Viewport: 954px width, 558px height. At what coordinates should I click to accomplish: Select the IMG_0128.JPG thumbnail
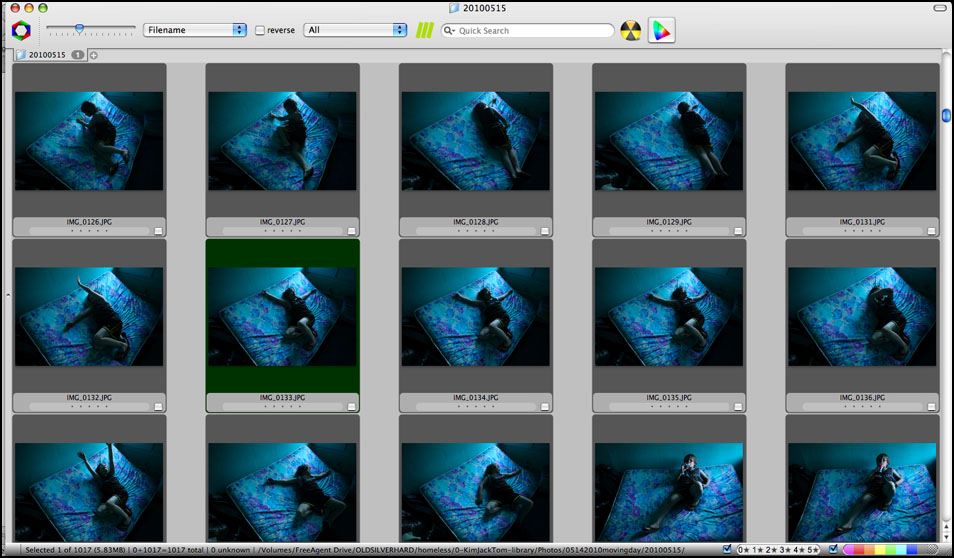(x=476, y=141)
